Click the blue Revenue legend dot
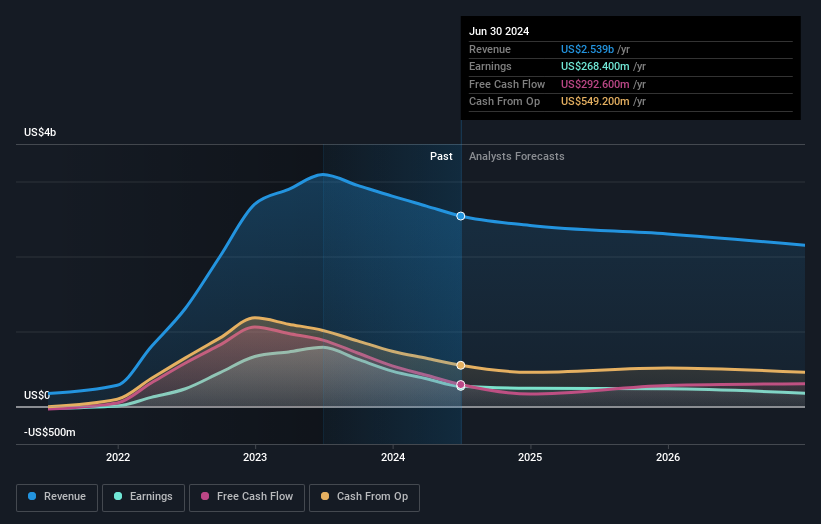This screenshot has width=821, height=524. pos(32,496)
